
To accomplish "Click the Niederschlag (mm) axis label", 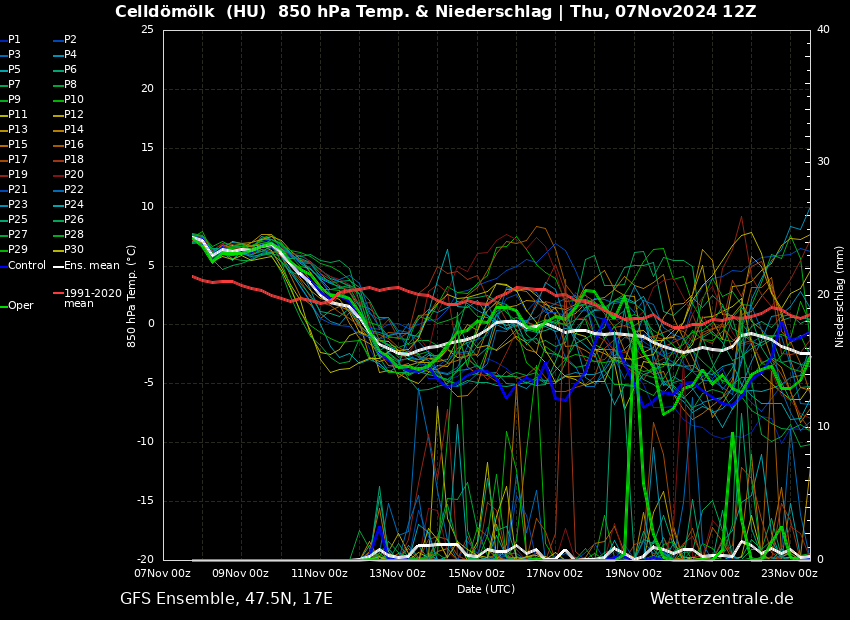I will tap(840, 296).
